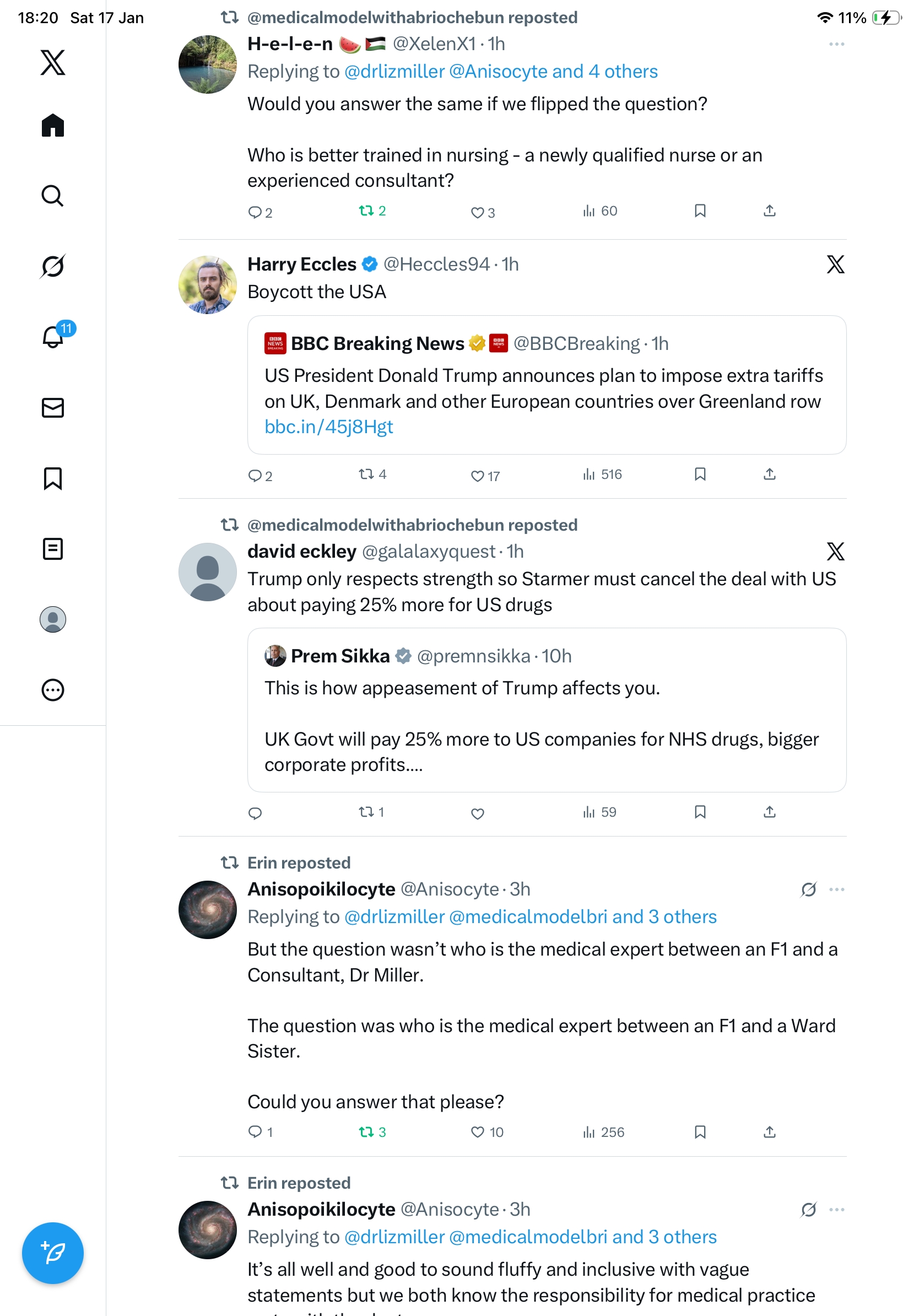Tap the compose new post button

(x=53, y=1253)
